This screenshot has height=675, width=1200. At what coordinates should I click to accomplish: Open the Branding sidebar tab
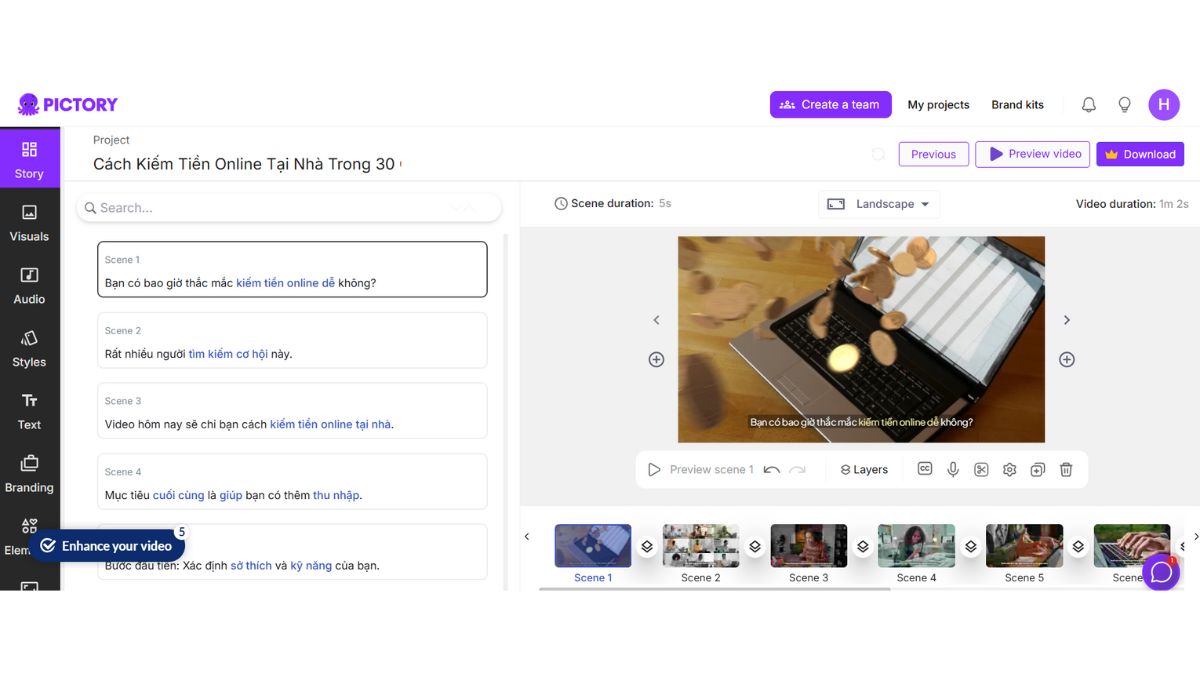click(x=29, y=474)
